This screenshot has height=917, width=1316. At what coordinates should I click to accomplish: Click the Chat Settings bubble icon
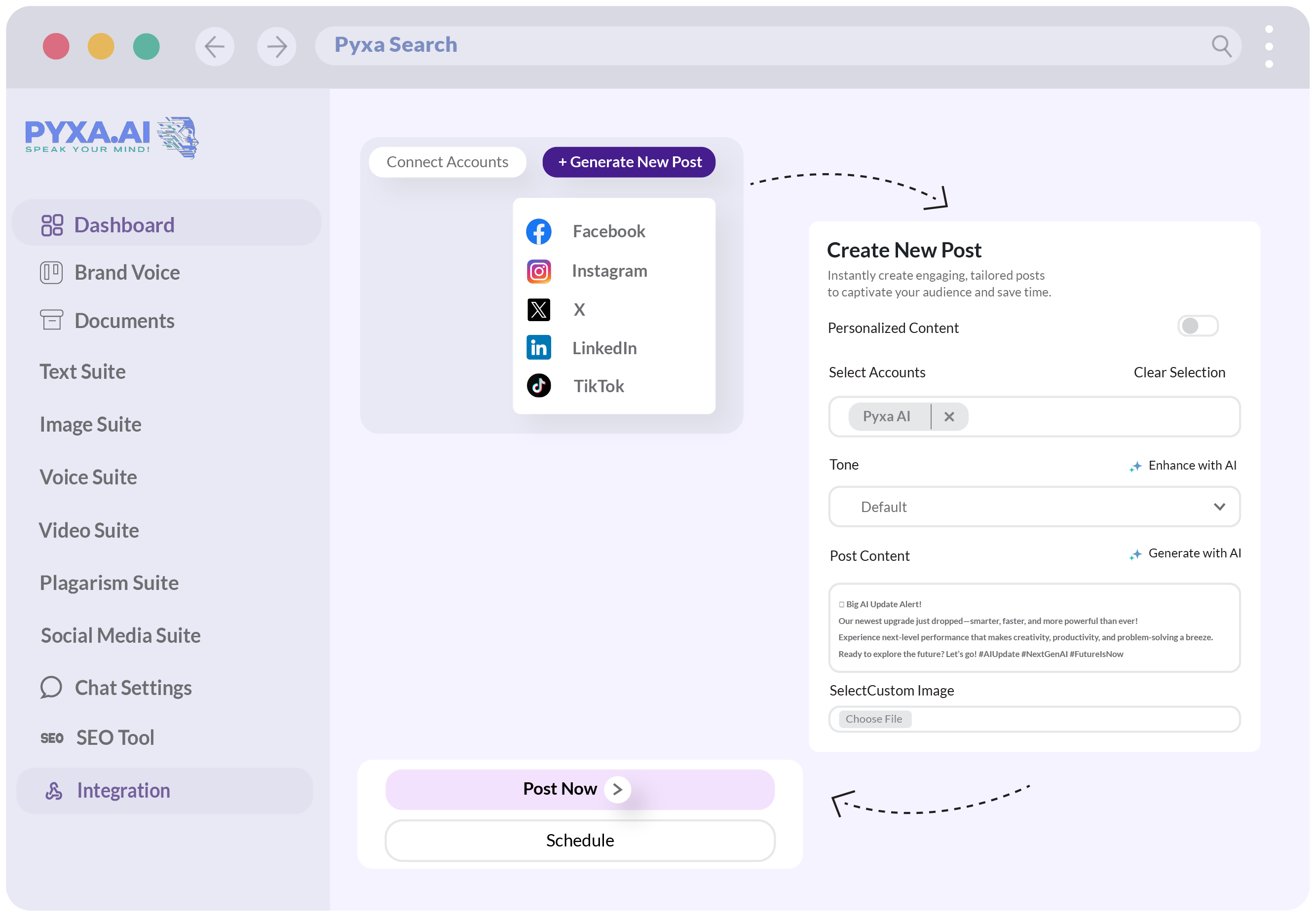pyautogui.click(x=51, y=687)
